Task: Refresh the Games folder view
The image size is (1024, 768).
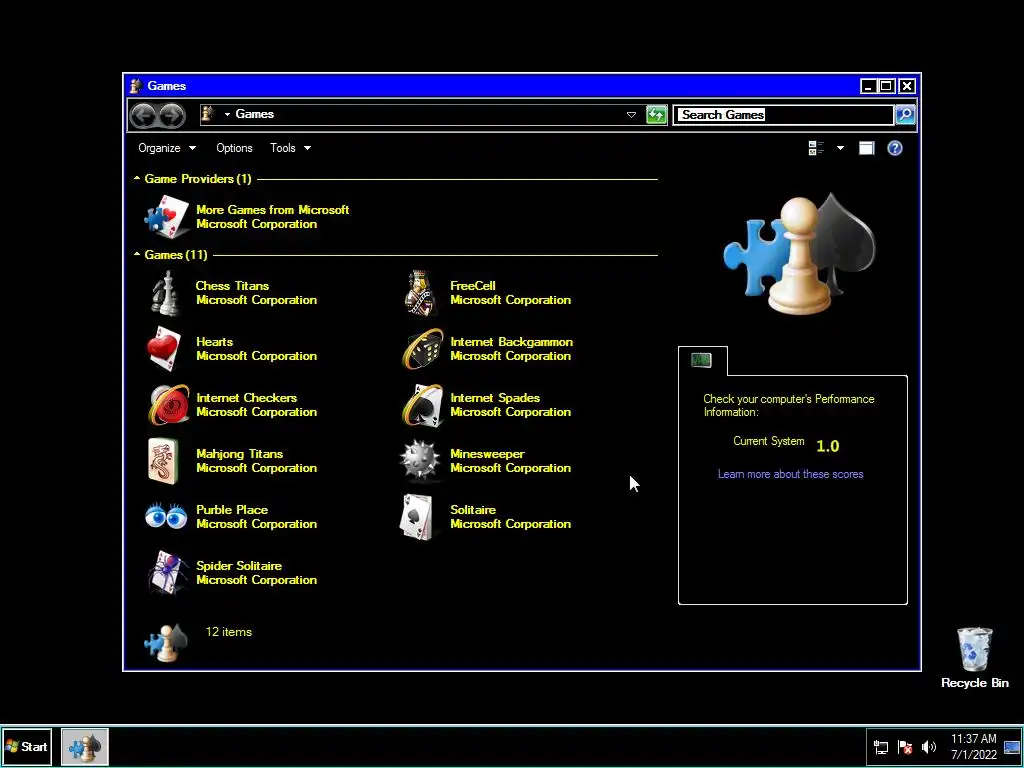Action: (x=656, y=115)
